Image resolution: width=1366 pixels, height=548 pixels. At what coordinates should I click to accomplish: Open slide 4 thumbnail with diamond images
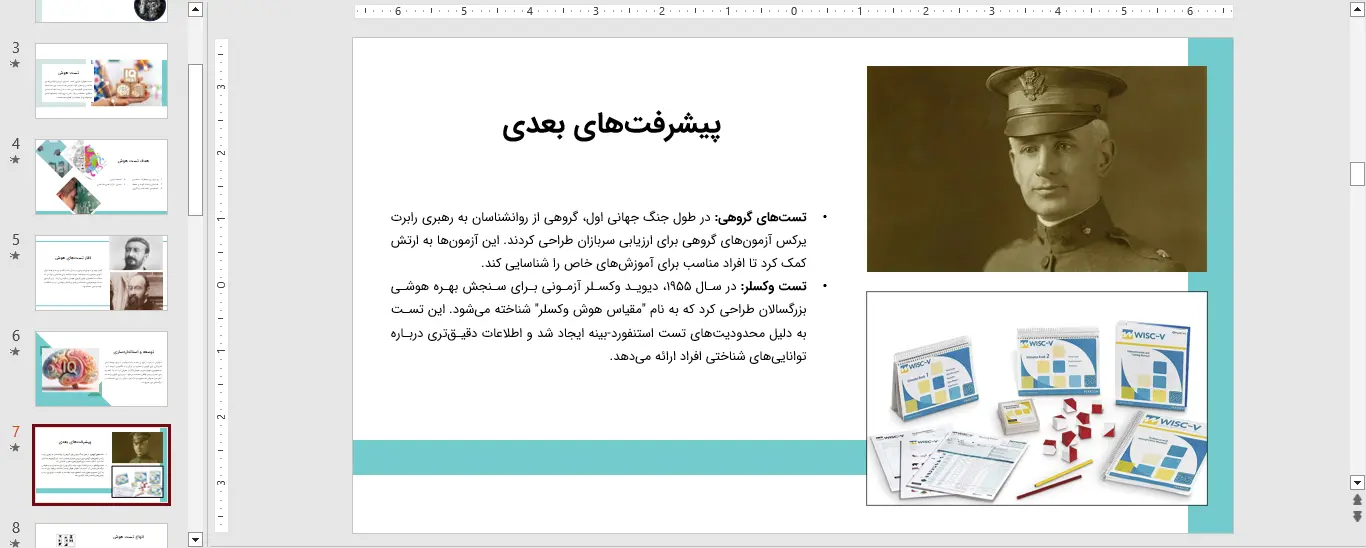click(x=102, y=177)
